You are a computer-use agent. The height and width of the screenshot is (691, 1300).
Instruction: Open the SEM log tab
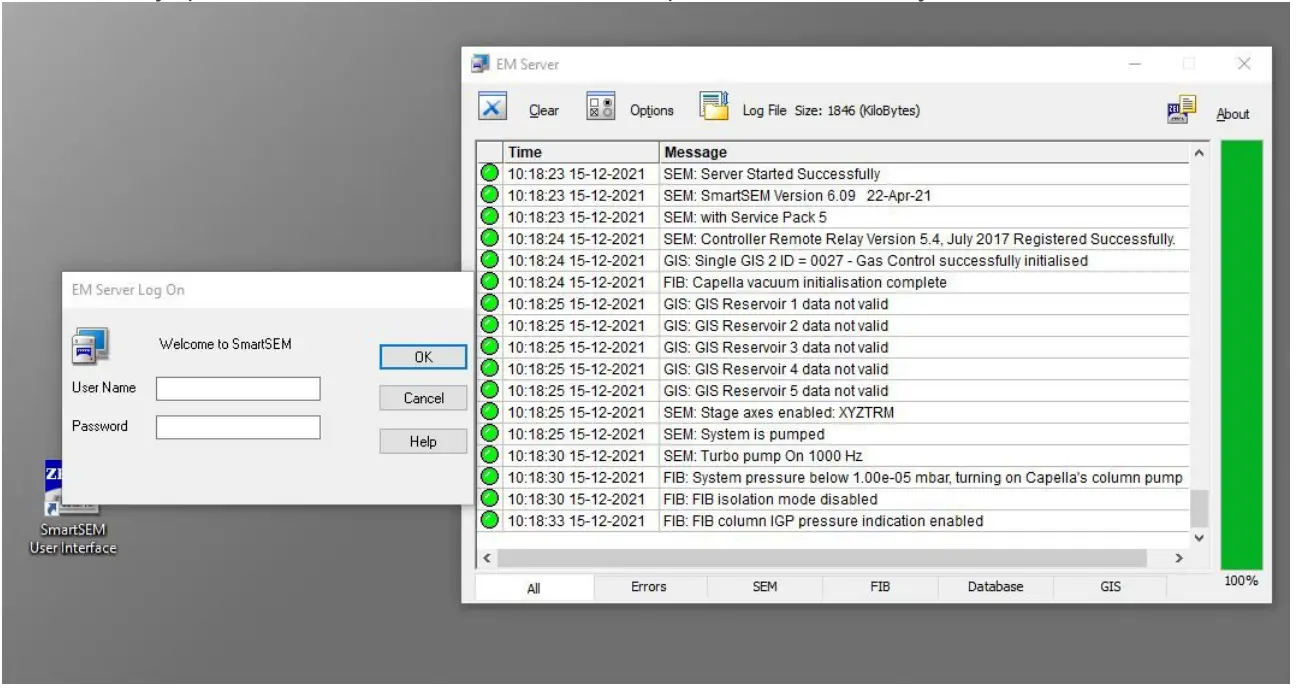tap(765, 587)
